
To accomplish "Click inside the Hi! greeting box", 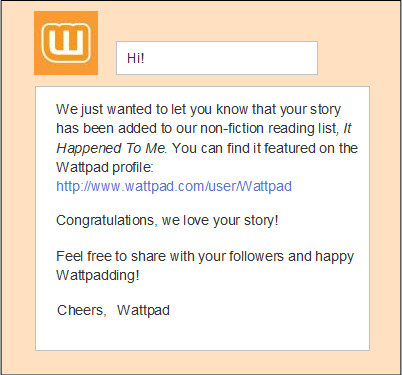I will (217, 58).
